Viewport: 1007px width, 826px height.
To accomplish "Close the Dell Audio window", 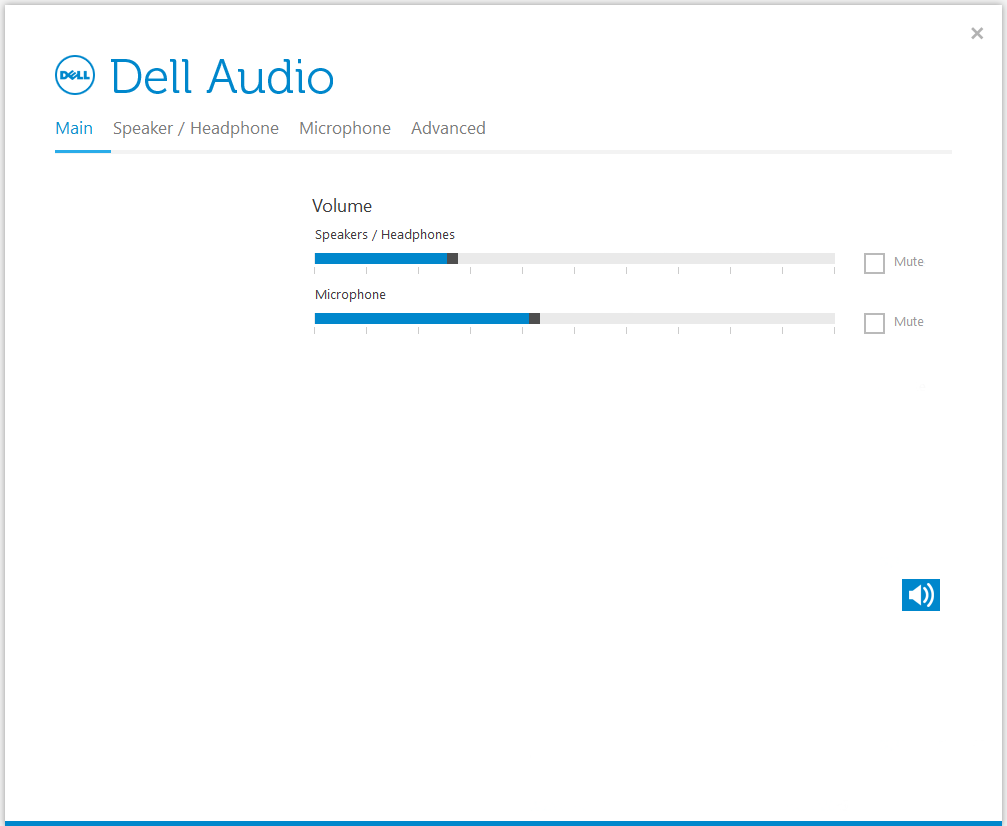I will [977, 33].
